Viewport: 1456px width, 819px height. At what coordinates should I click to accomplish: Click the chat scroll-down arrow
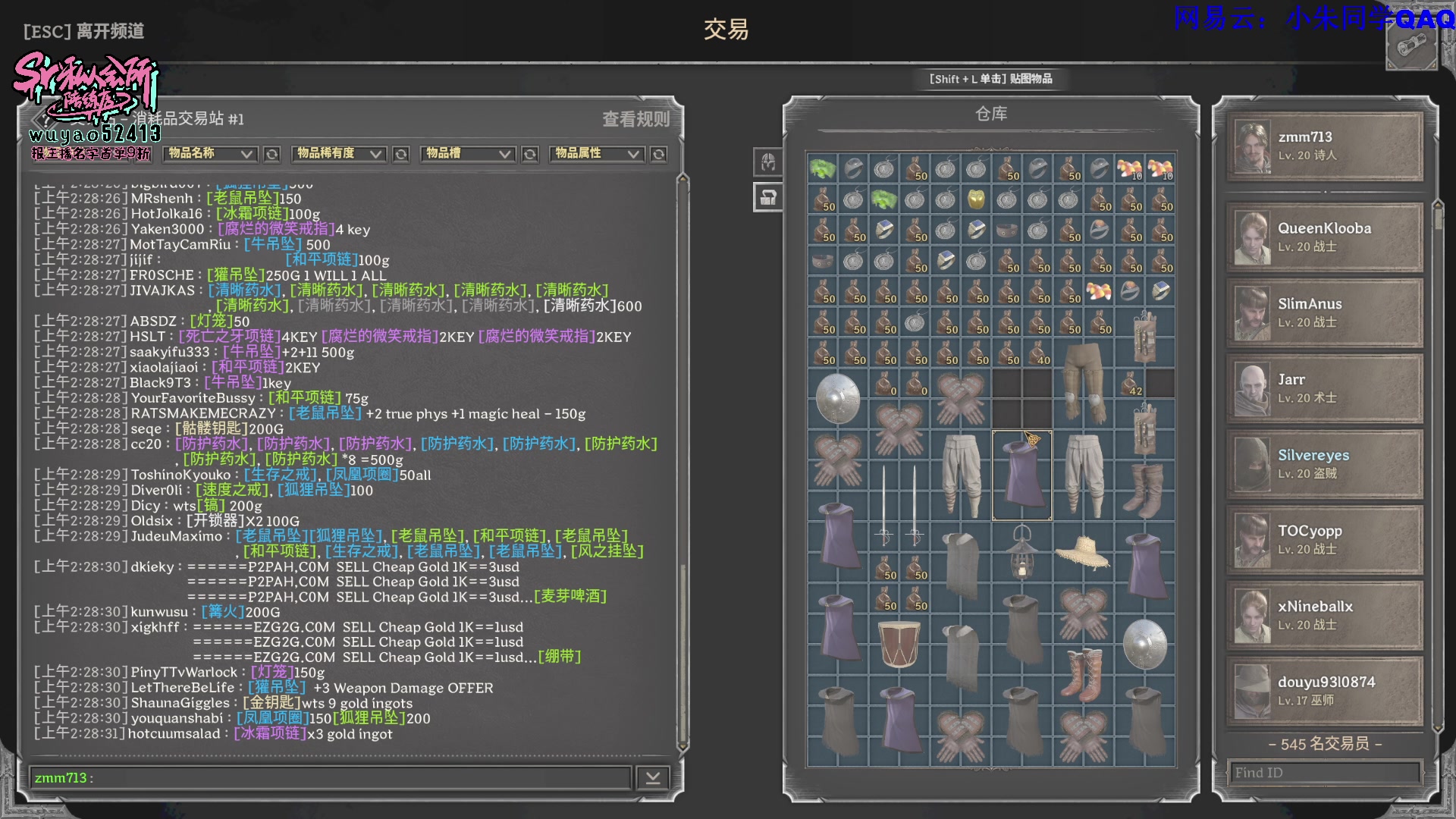(682, 747)
